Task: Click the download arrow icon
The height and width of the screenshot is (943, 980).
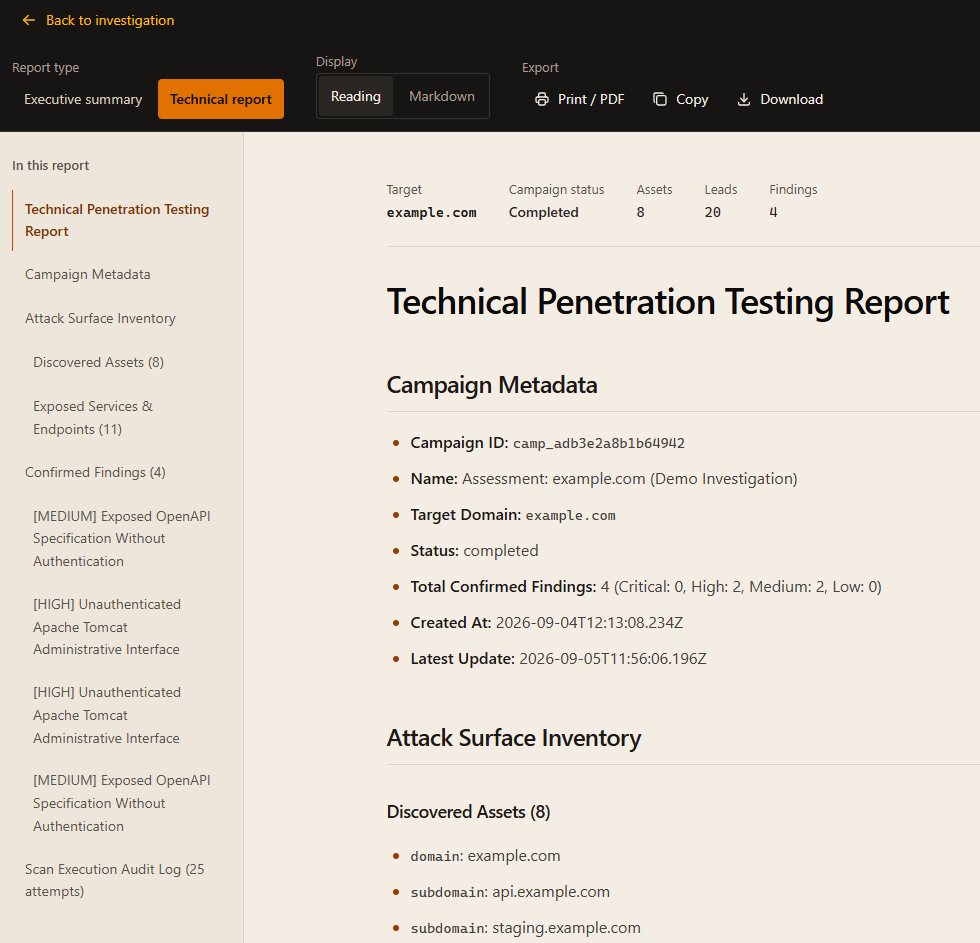Action: 744,99
